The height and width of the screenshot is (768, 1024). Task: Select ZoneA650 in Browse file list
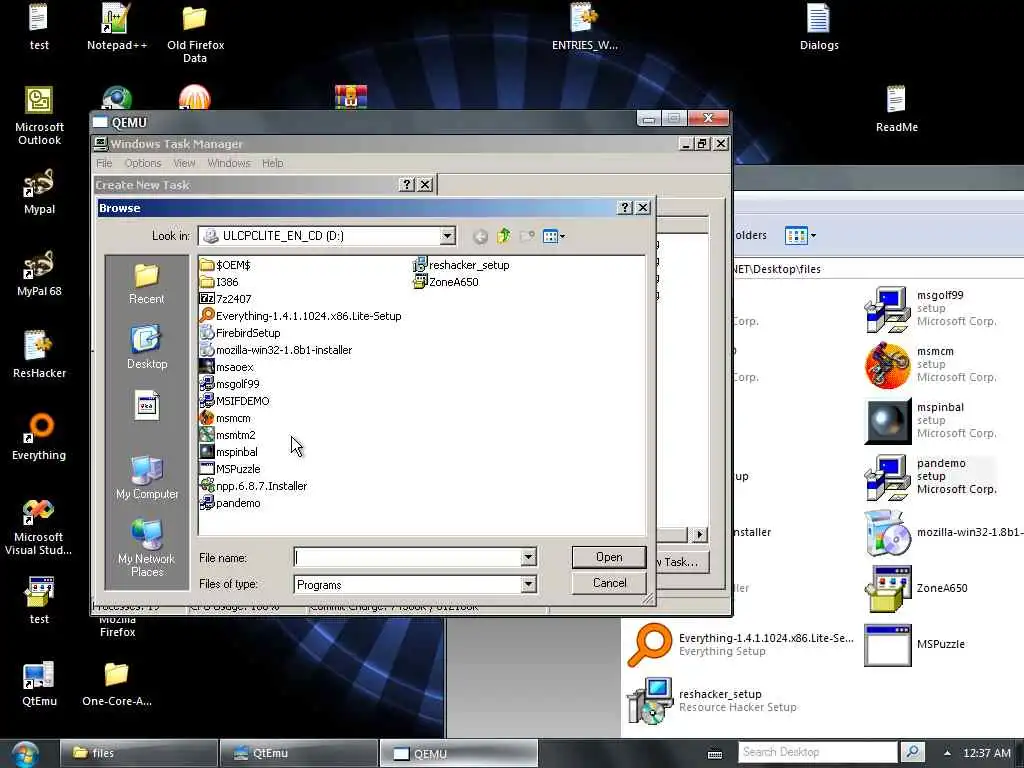pos(446,281)
